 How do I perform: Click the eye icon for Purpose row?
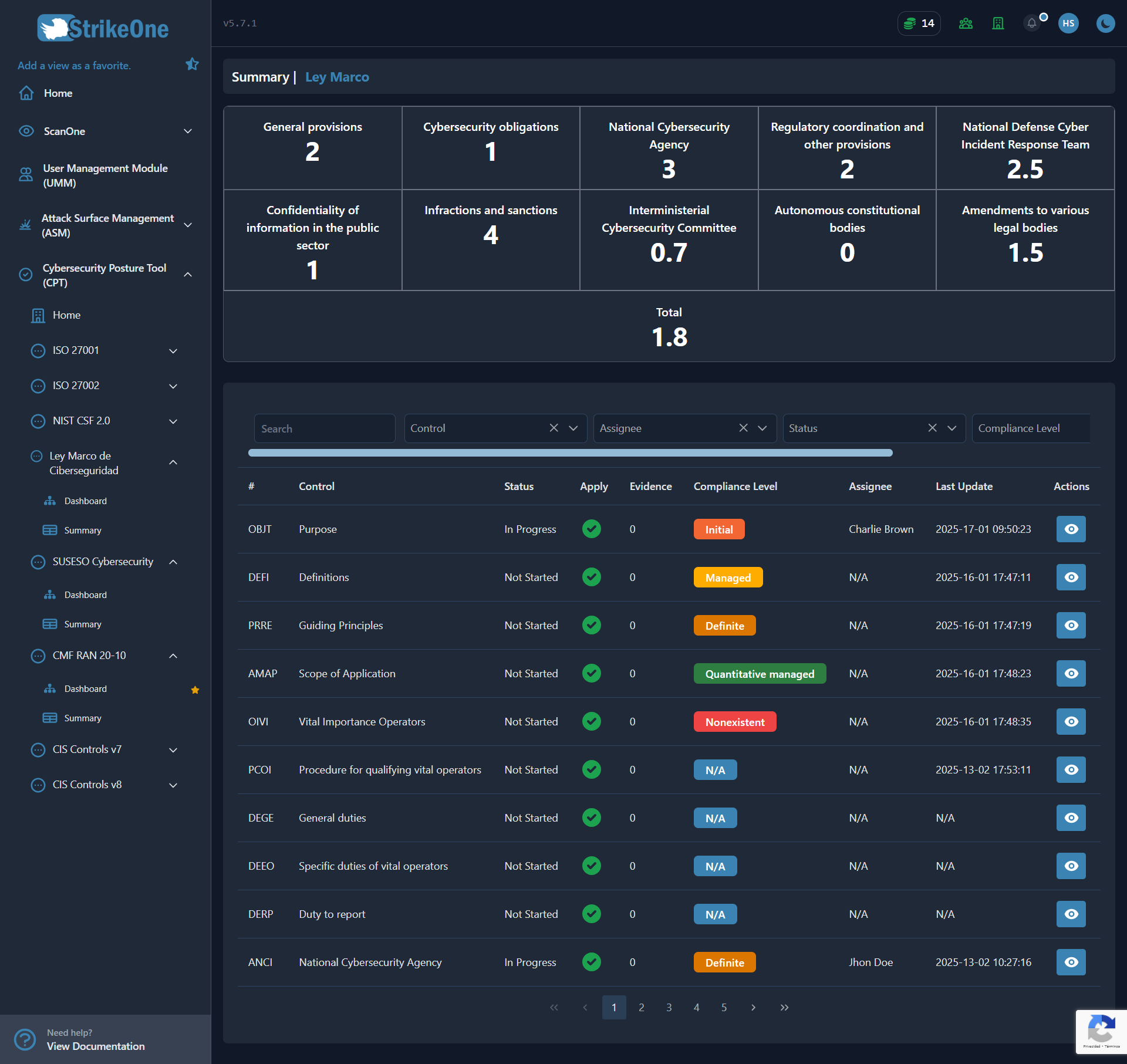coord(1071,529)
